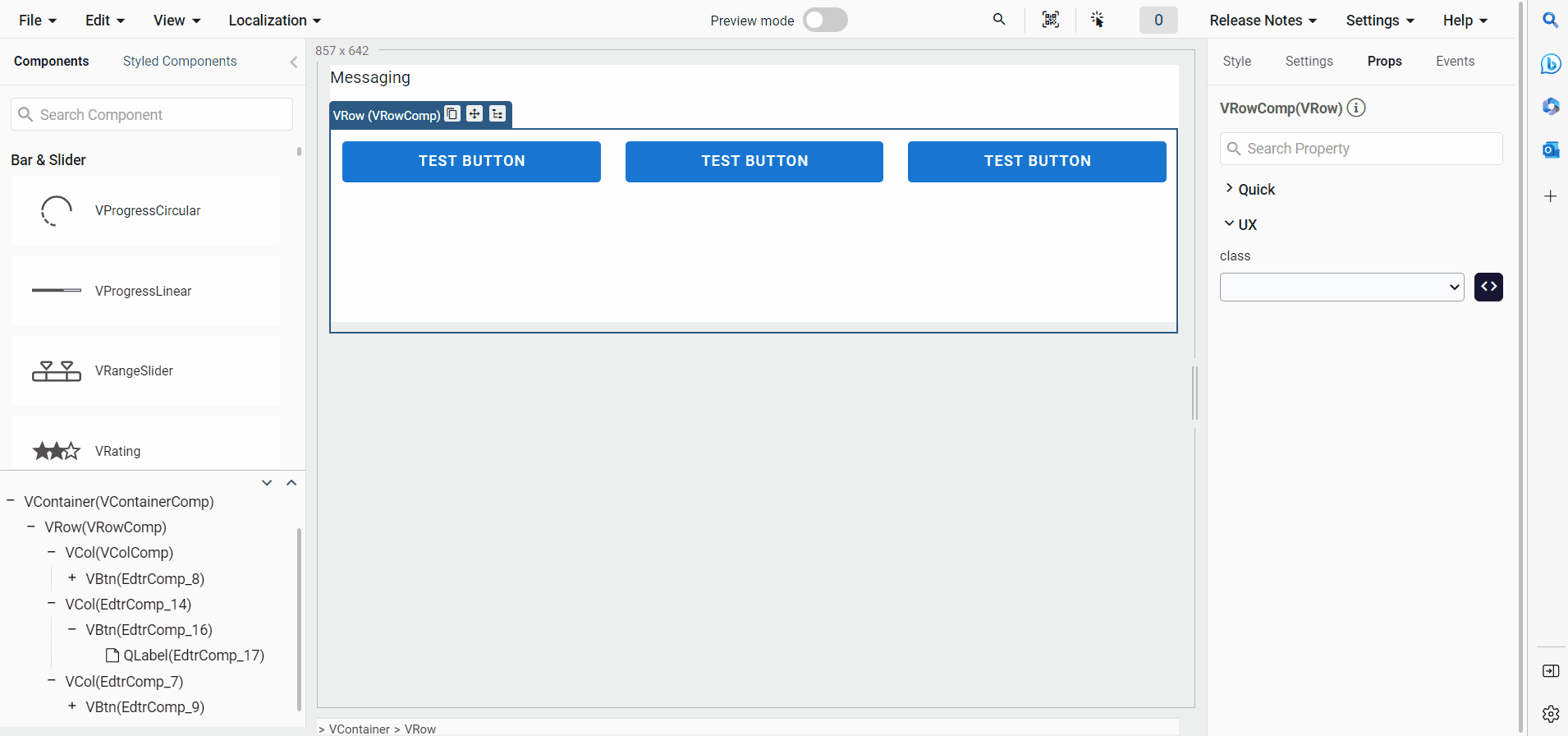Collapse the left components panel
The height and width of the screenshot is (736, 1568).
pyautogui.click(x=293, y=62)
